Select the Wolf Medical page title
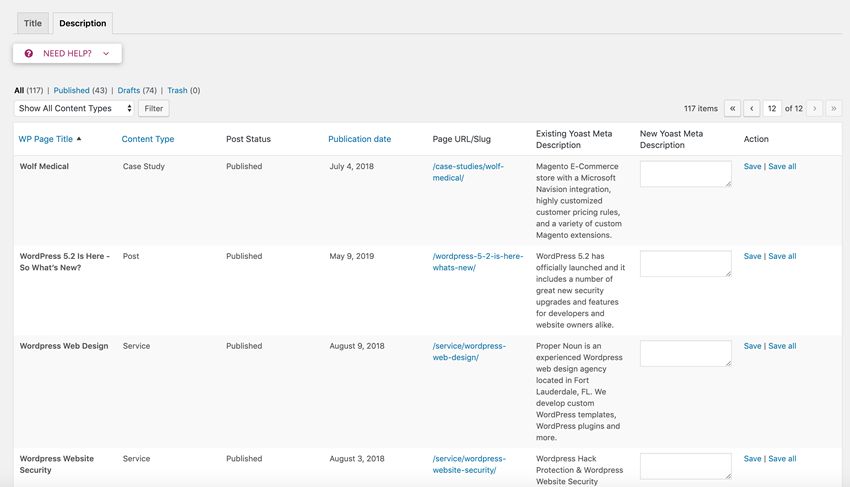 pos(44,166)
